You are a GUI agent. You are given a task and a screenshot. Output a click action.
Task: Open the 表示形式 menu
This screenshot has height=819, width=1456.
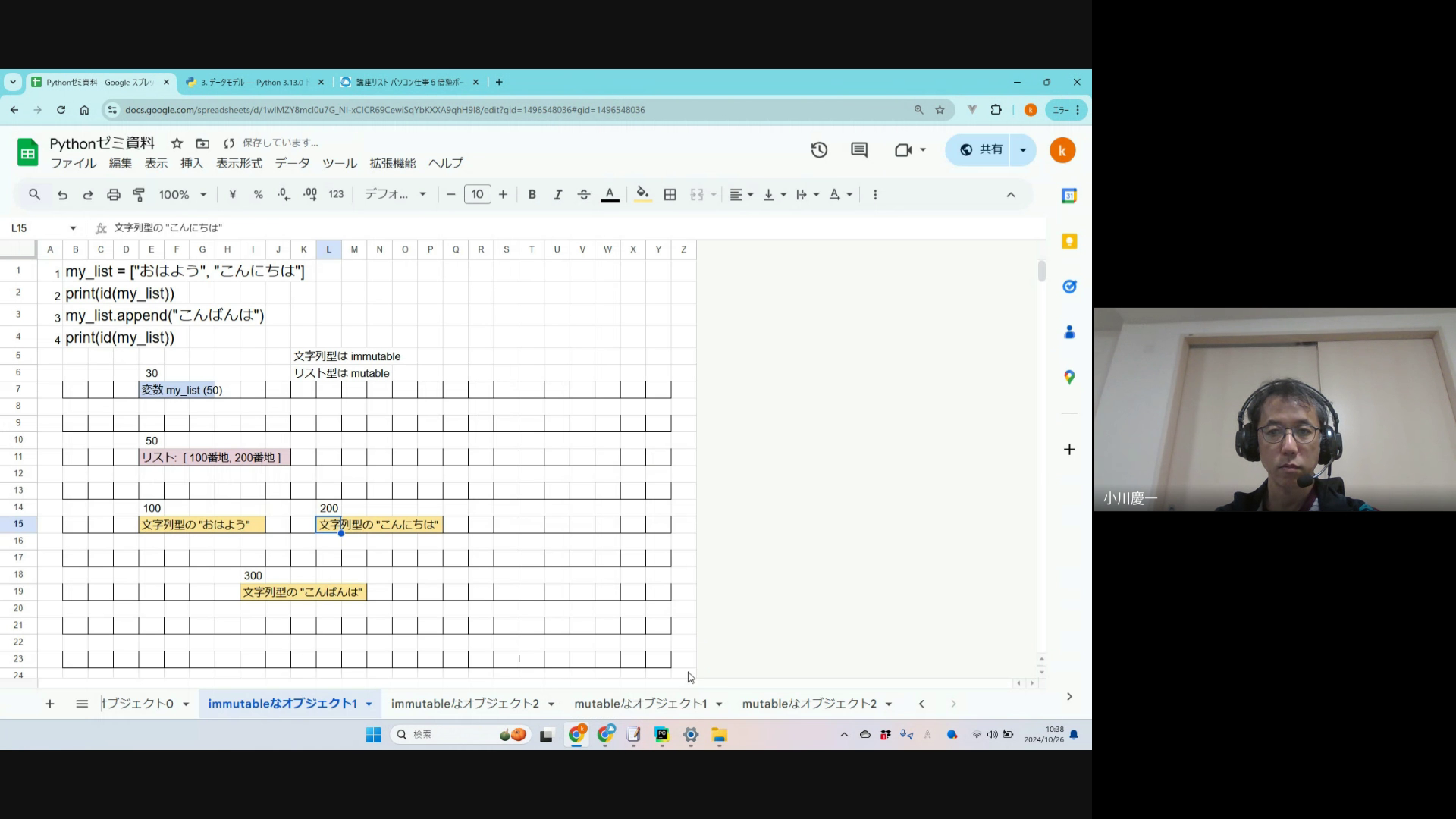239,163
